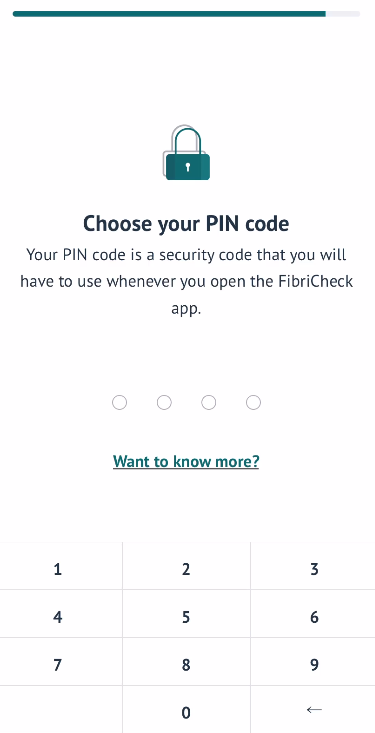Tap the backspace arrow key
Viewport: 375px width, 733px height.
313,710
